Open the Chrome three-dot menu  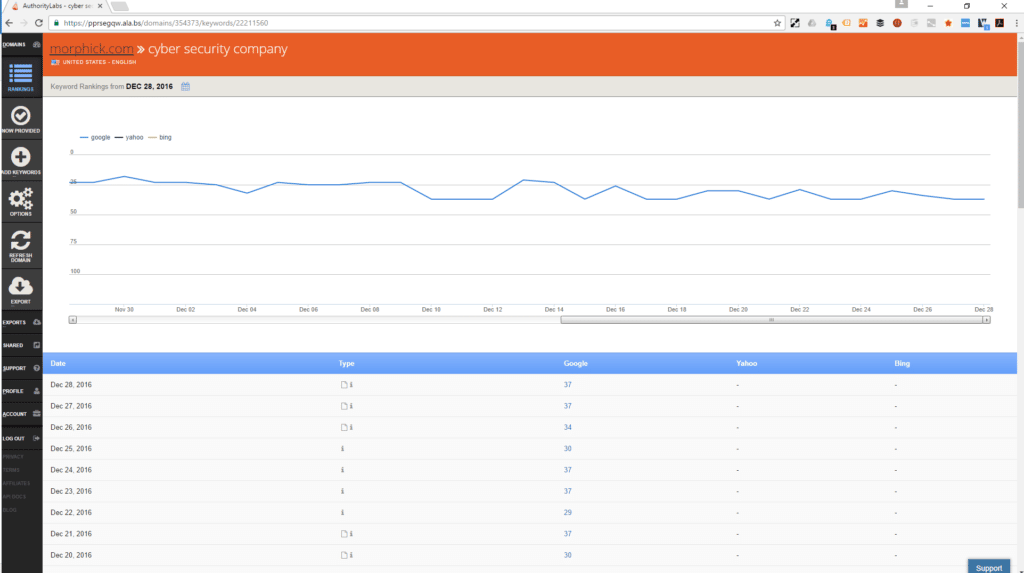pyautogui.click(x=1016, y=23)
